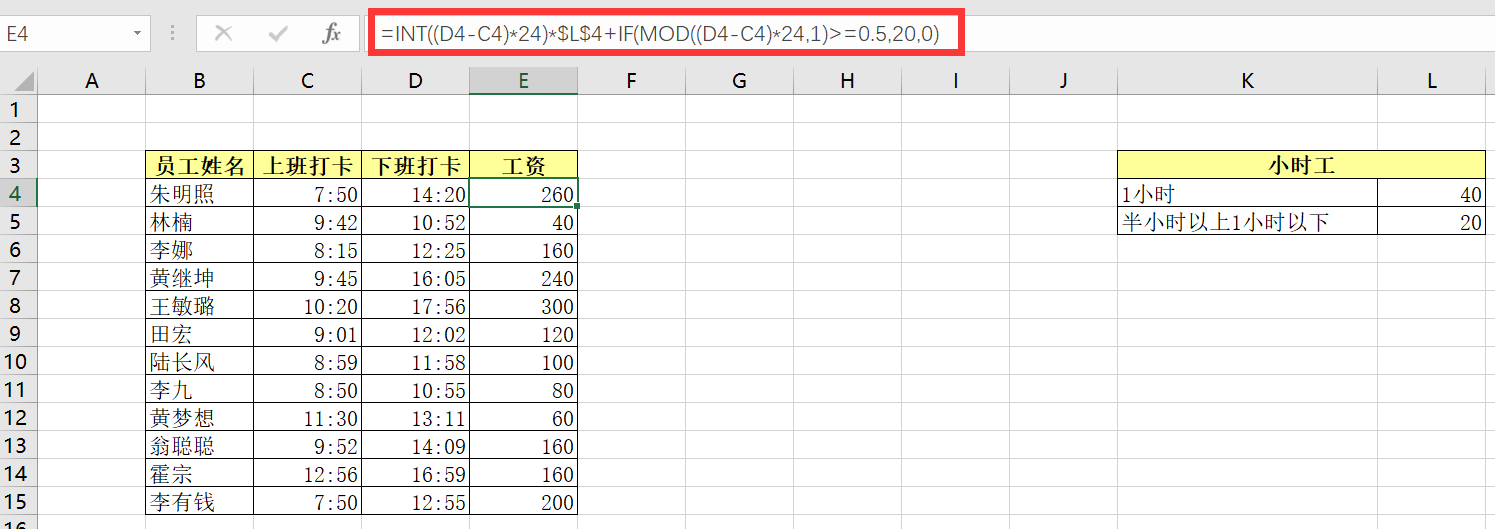Click the 上班打卡 header cell
The image size is (1495, 529).
308,165
